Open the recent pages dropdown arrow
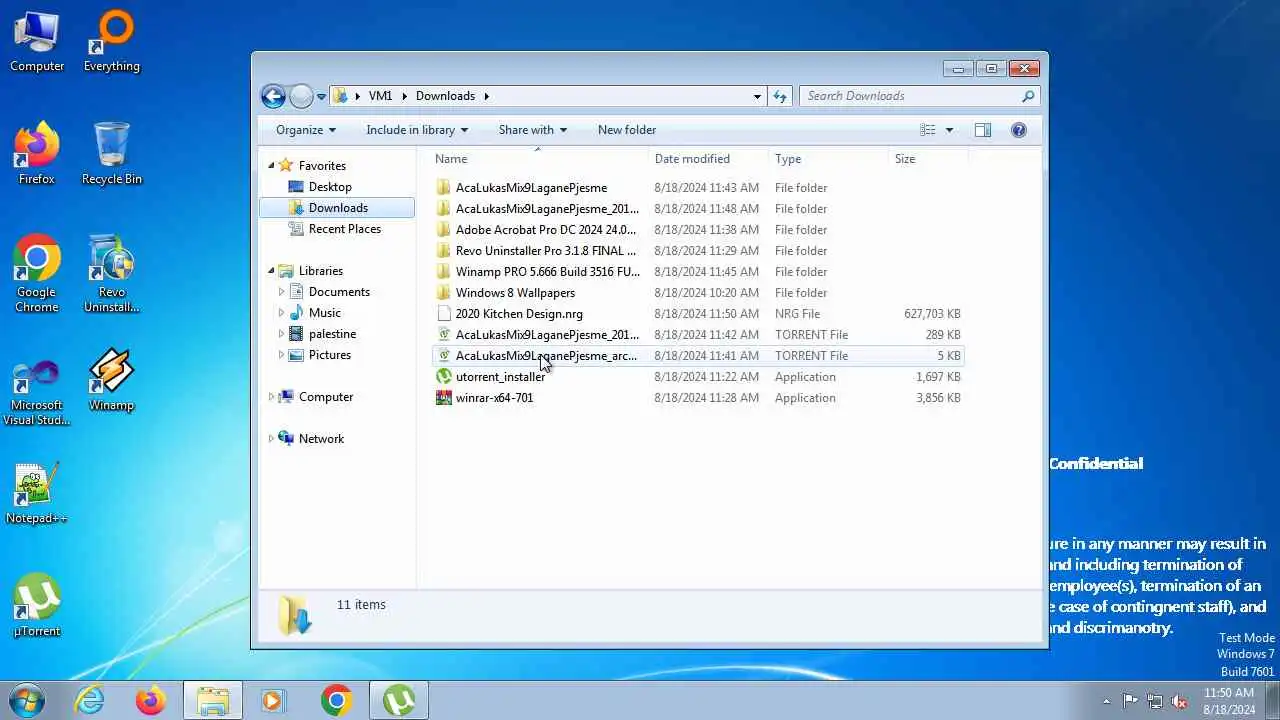 click(x=321, y=97)
